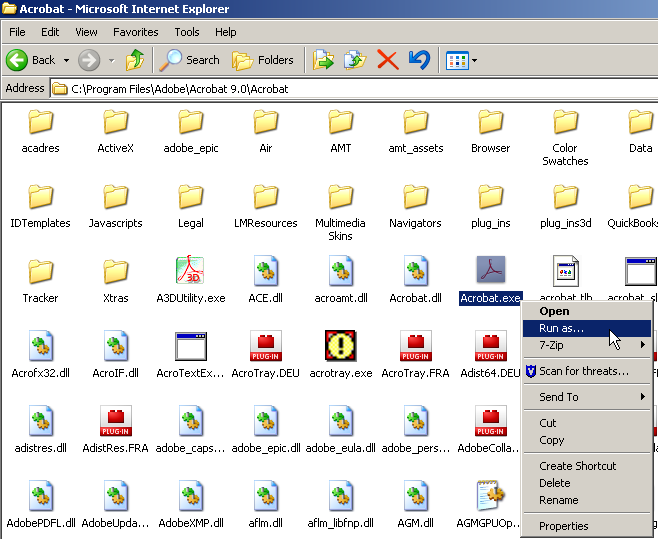Select Properties in the context menu
This screenshot has height=539, width=658.
click(564, 526)
